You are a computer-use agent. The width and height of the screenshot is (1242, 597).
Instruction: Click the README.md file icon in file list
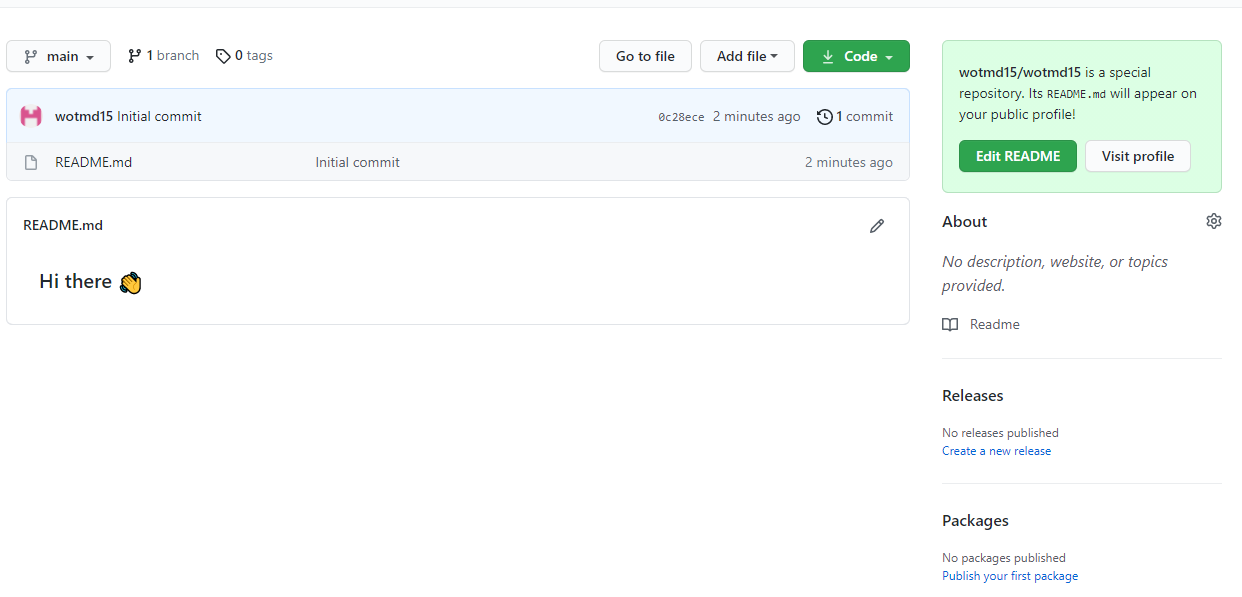30,161
